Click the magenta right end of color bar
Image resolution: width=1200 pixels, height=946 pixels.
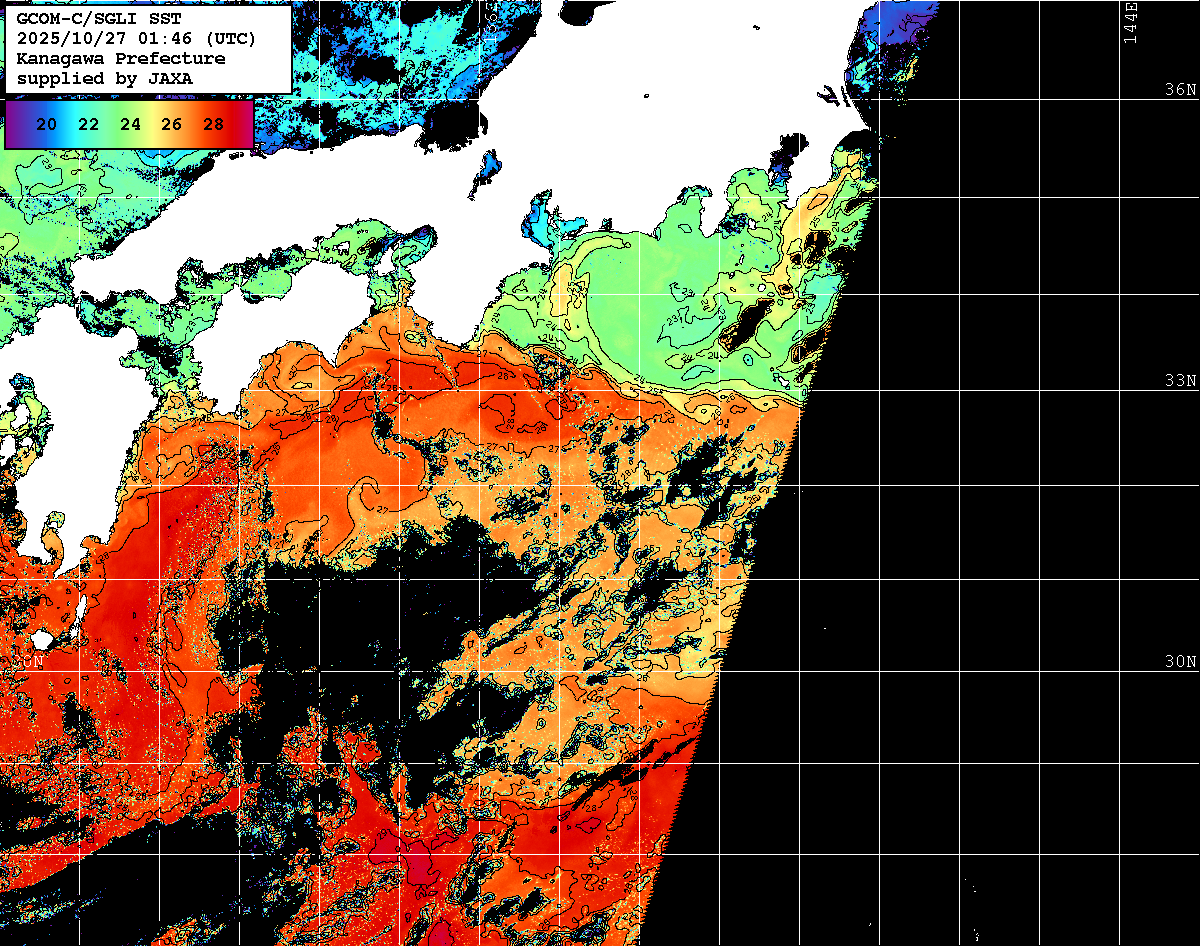[245, 124]
